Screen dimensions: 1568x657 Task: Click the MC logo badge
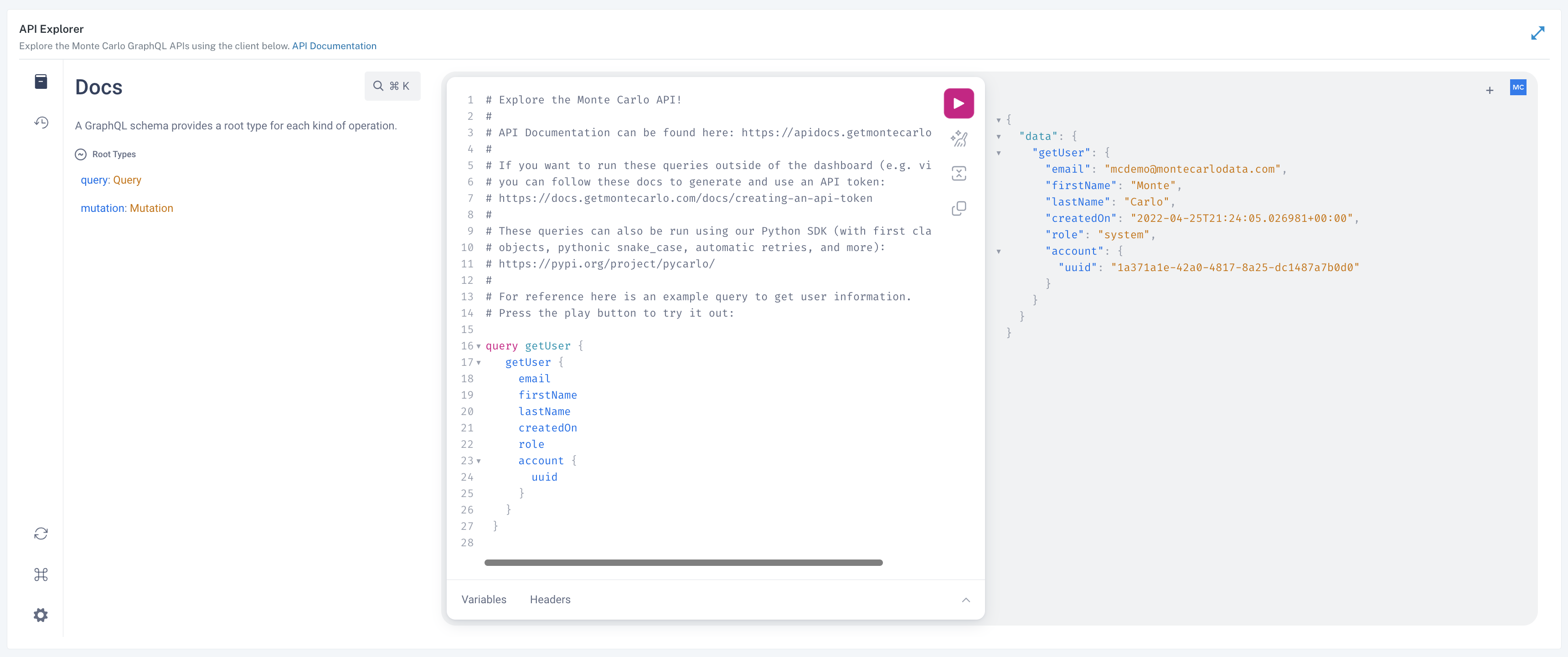[x=1518, y=87]
